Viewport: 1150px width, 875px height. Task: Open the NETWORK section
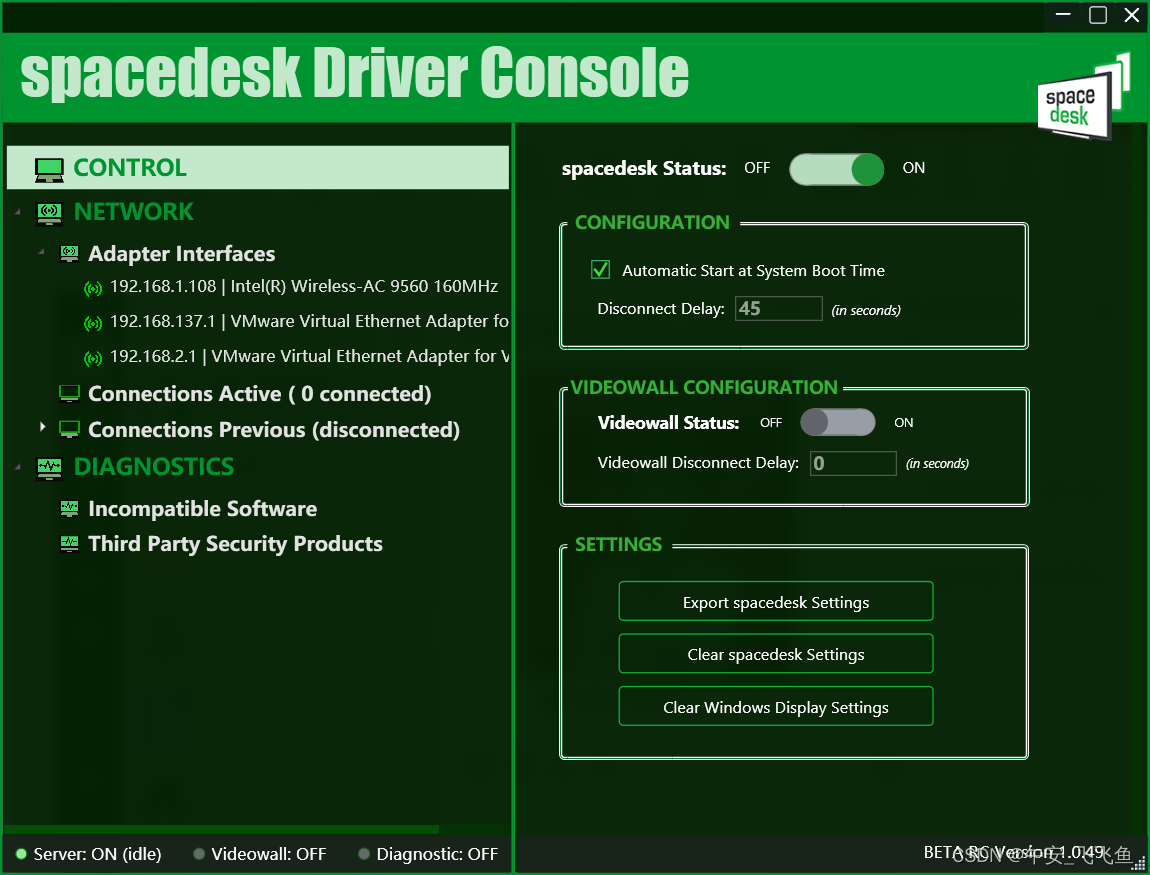(x=133, y=213)
